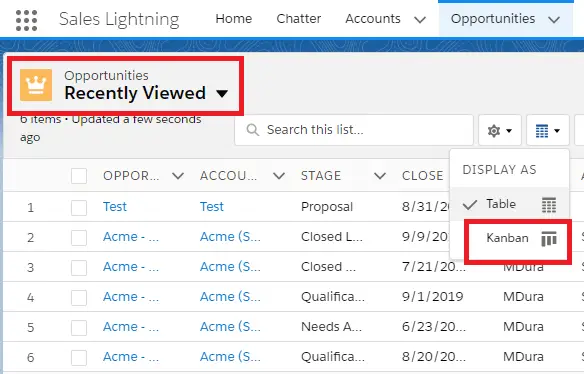Open the Display As table icon button

tap(548, 130)
